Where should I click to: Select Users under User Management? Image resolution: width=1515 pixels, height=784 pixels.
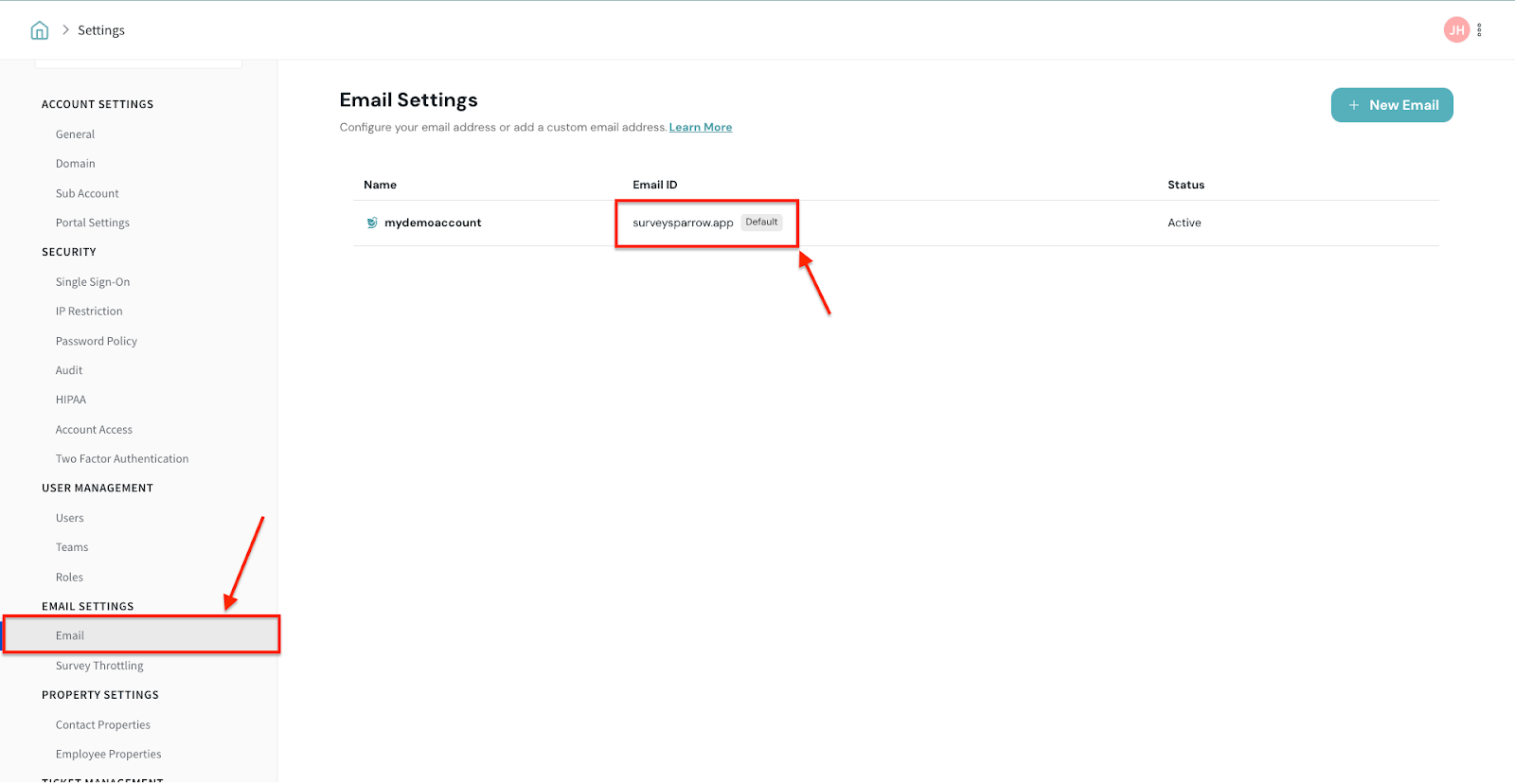pos(69,518)
